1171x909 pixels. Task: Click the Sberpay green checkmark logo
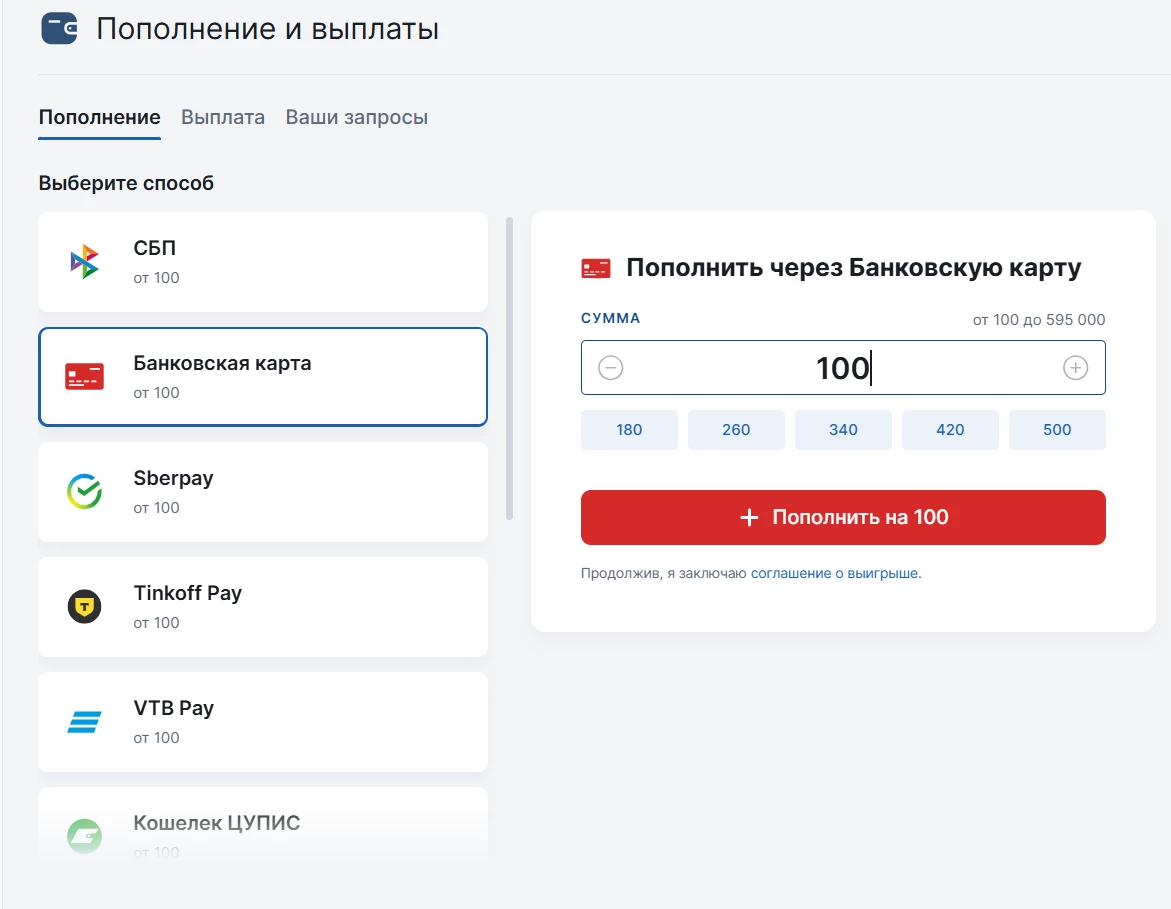click(x=84, y=491)
